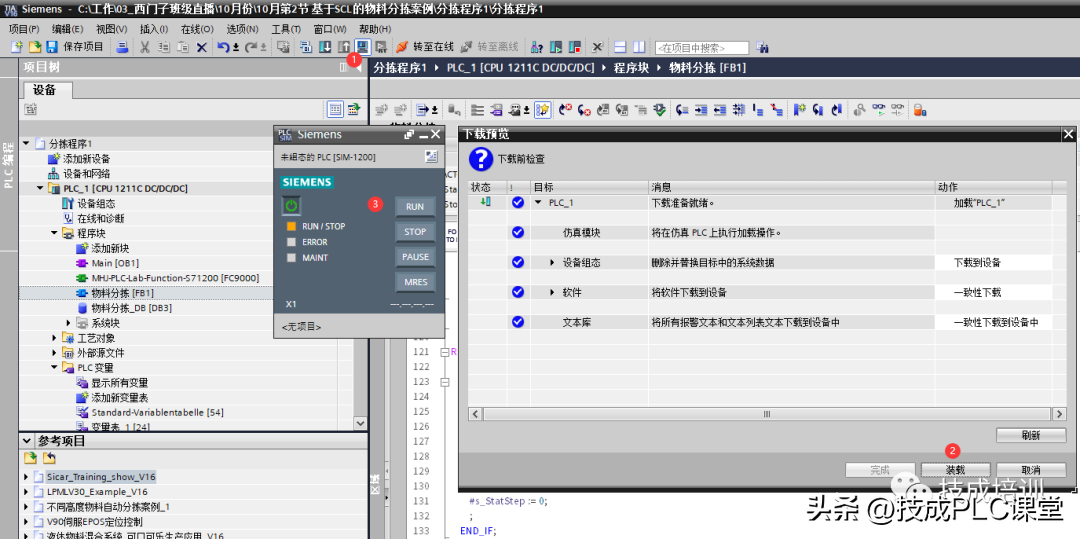
Task: Click 转至在线 go online button
Action: [x=425, y=47]
